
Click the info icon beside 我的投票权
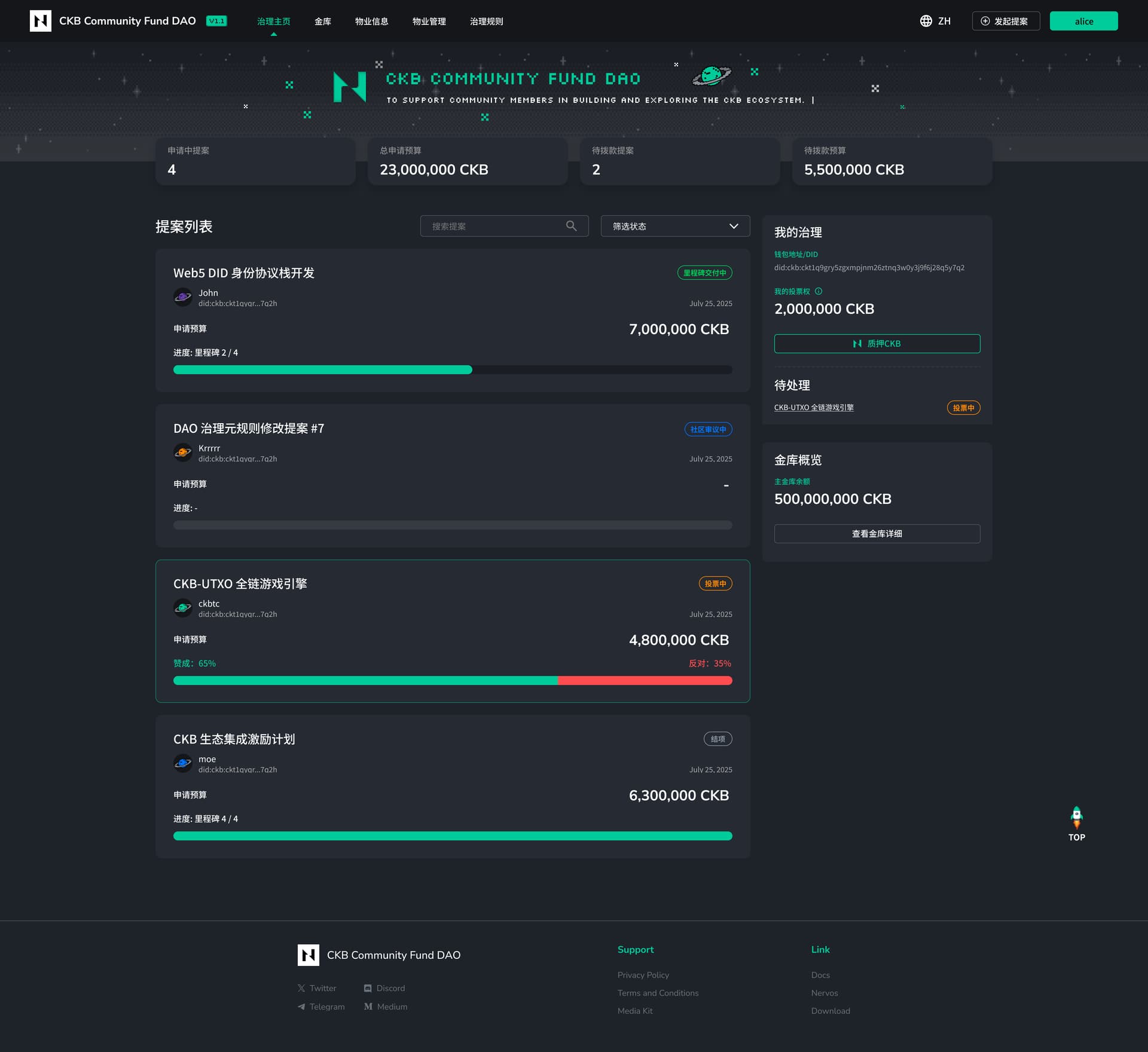click(x=819, y=291)
